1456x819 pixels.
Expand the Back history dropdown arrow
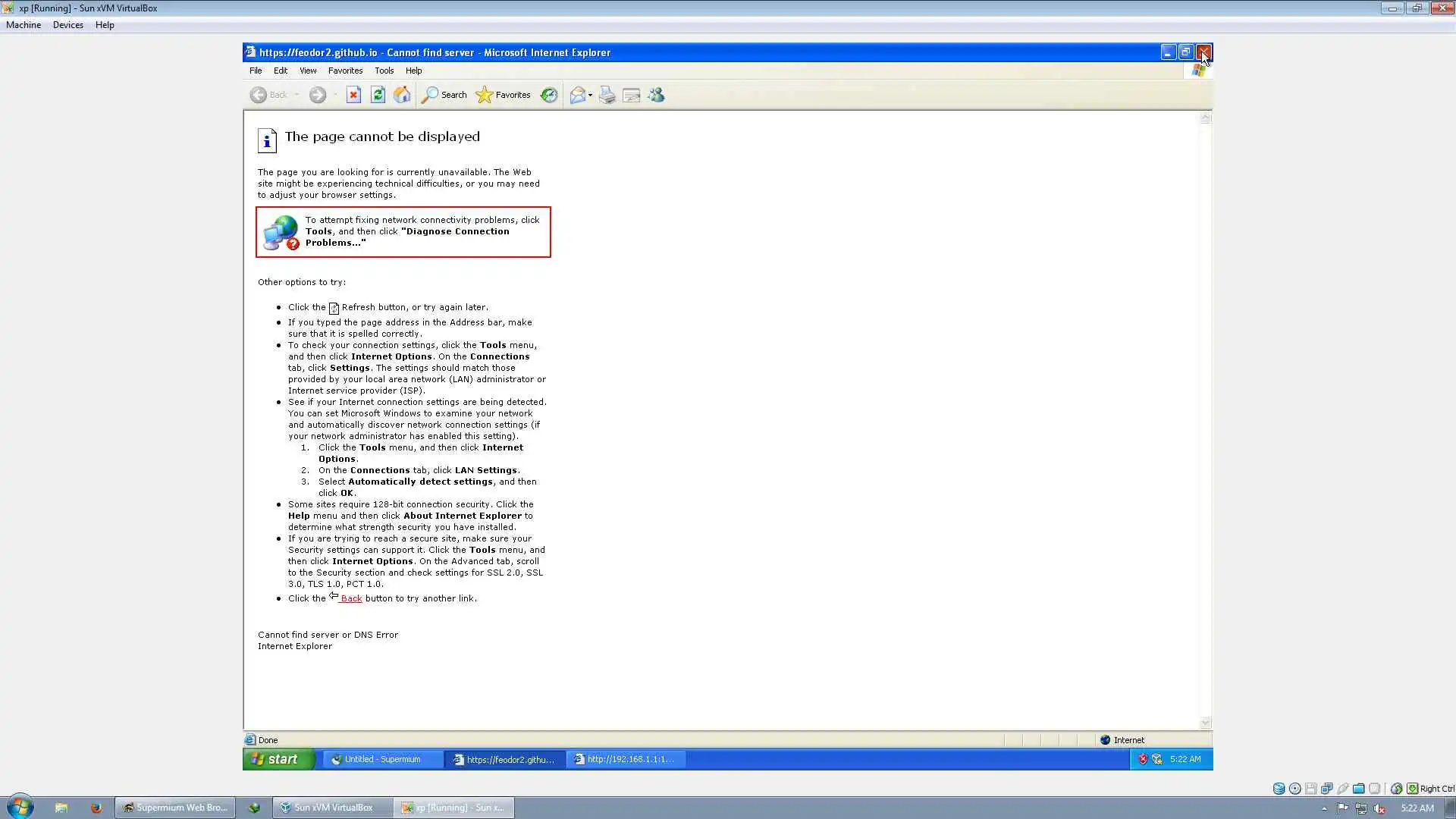pos(297,96)
